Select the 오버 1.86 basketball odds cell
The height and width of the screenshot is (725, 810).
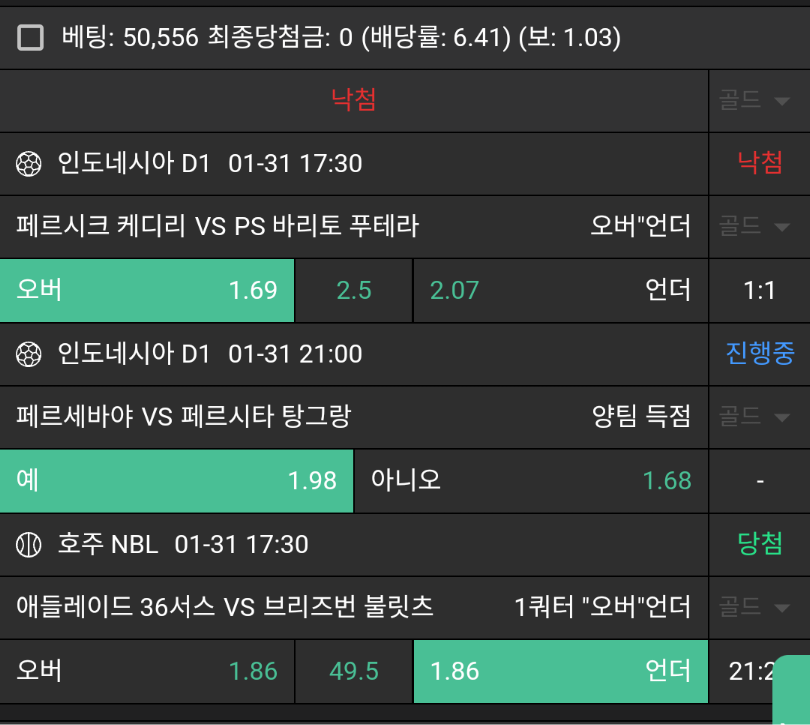[x=147, y=671]
